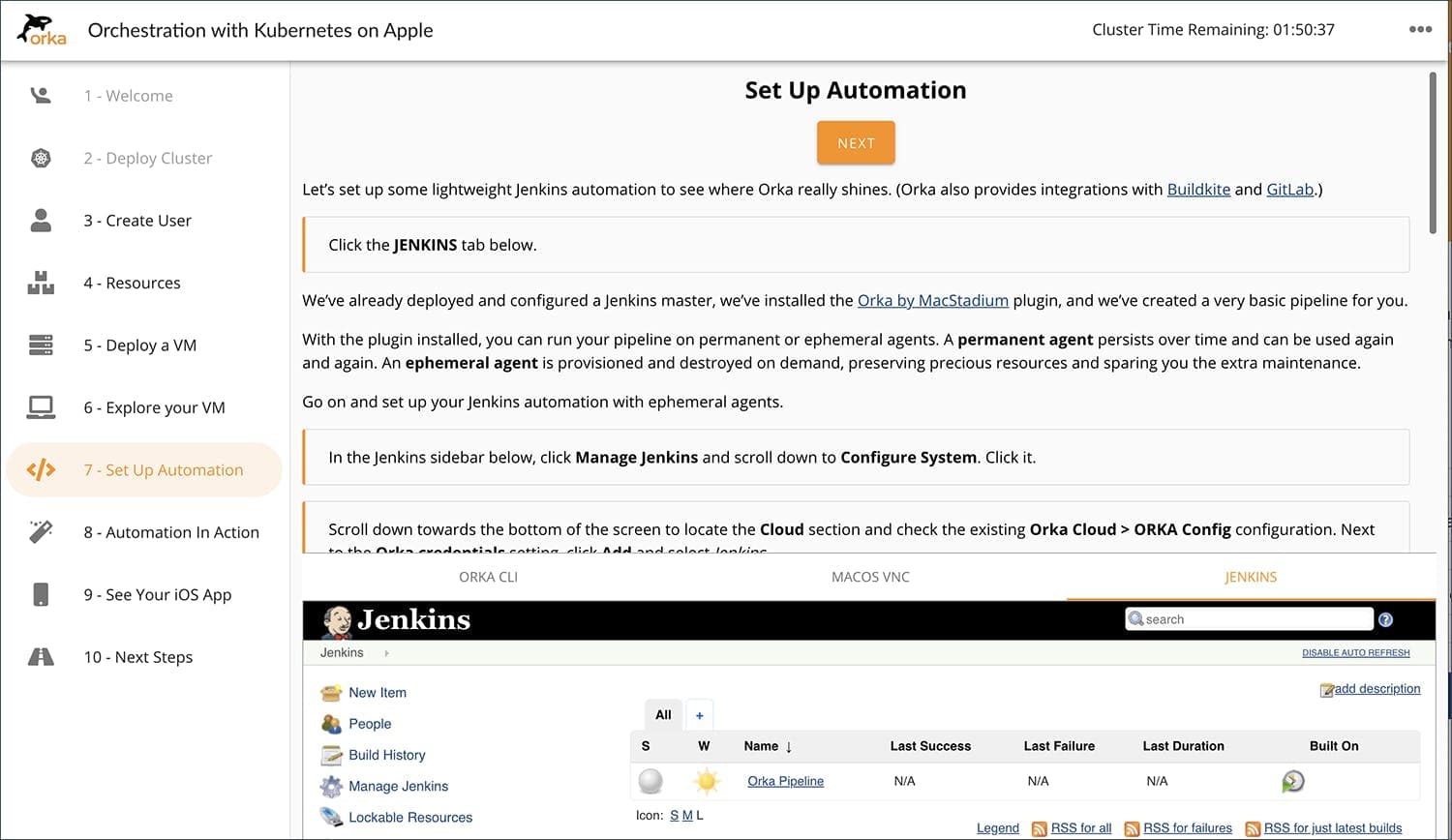Click the Jenkins breadcrumb root item
Viewport: 1452px width, 840px height.
coord(342,653)
